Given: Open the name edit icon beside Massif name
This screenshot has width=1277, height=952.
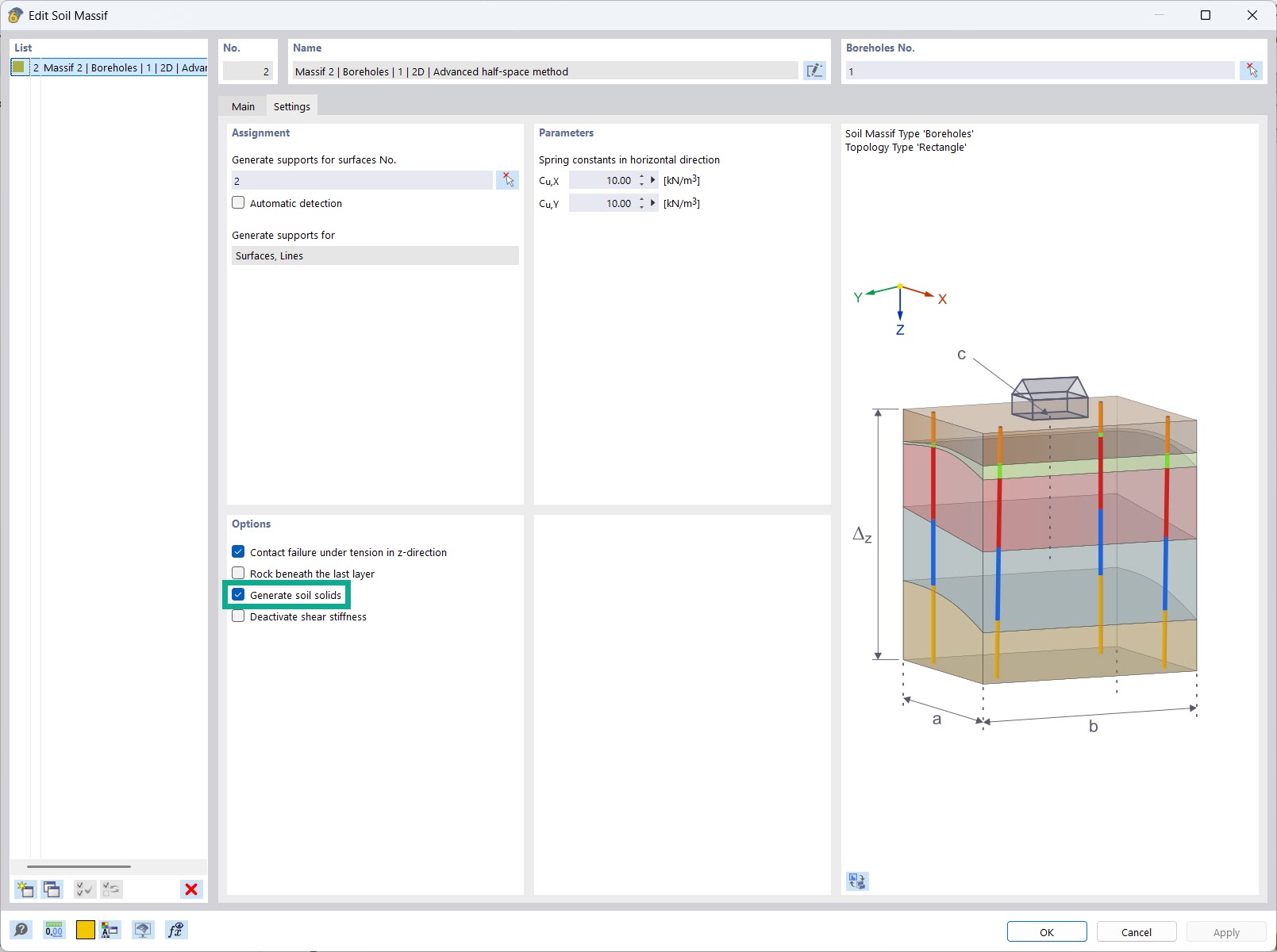Looking at the screenshot, I should point(814,71).
